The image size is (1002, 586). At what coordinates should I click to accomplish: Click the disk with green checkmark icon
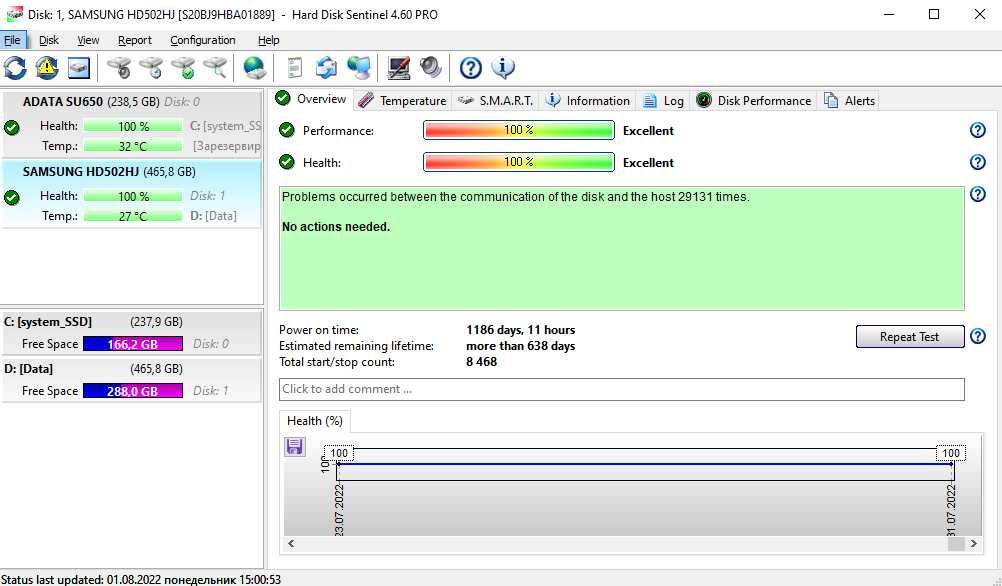point(183,68)
